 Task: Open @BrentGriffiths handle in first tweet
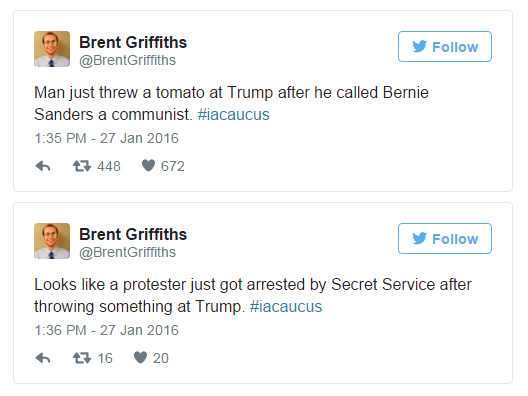pyautogui.click(x=127, y=61)
